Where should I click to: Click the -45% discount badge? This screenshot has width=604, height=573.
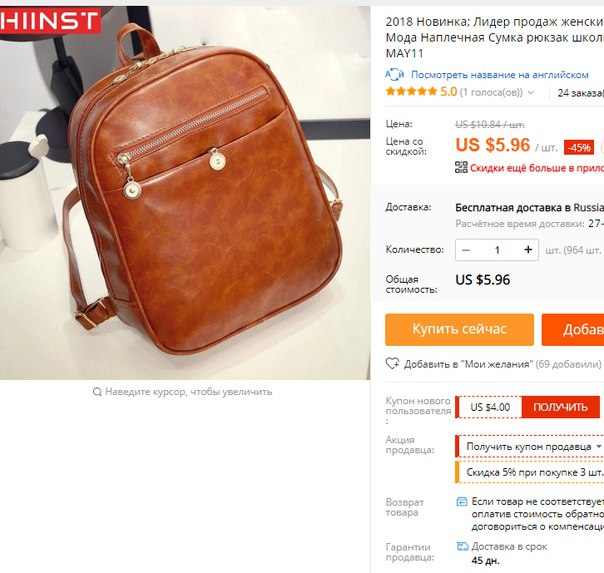579,147
